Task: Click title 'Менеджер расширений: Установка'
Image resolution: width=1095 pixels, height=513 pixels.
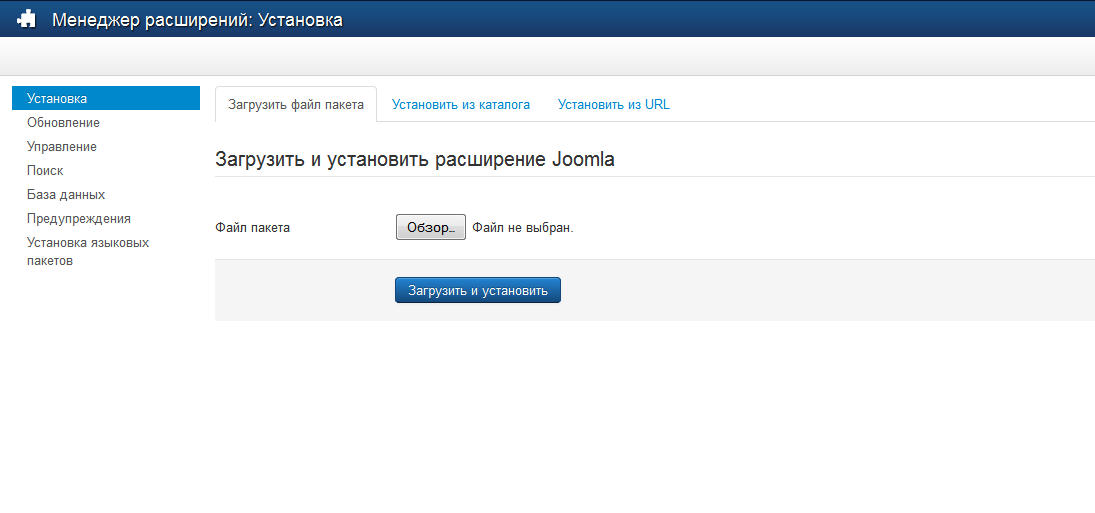Action: [198, 20]
